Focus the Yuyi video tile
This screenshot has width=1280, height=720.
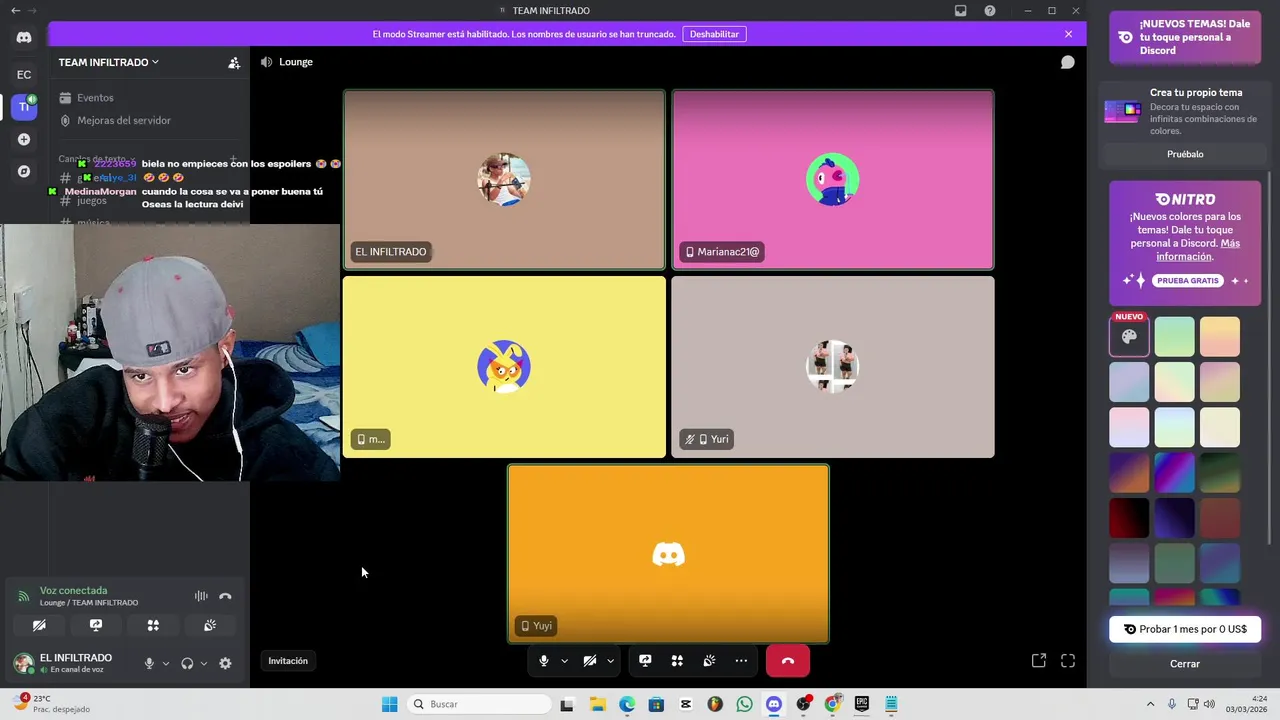pos(668,554)
